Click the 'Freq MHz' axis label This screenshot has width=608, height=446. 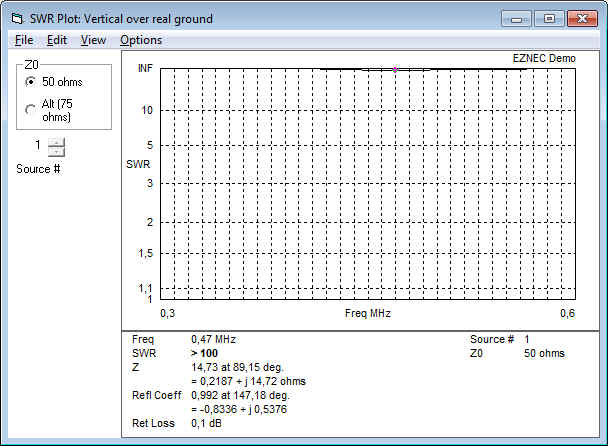368,313
